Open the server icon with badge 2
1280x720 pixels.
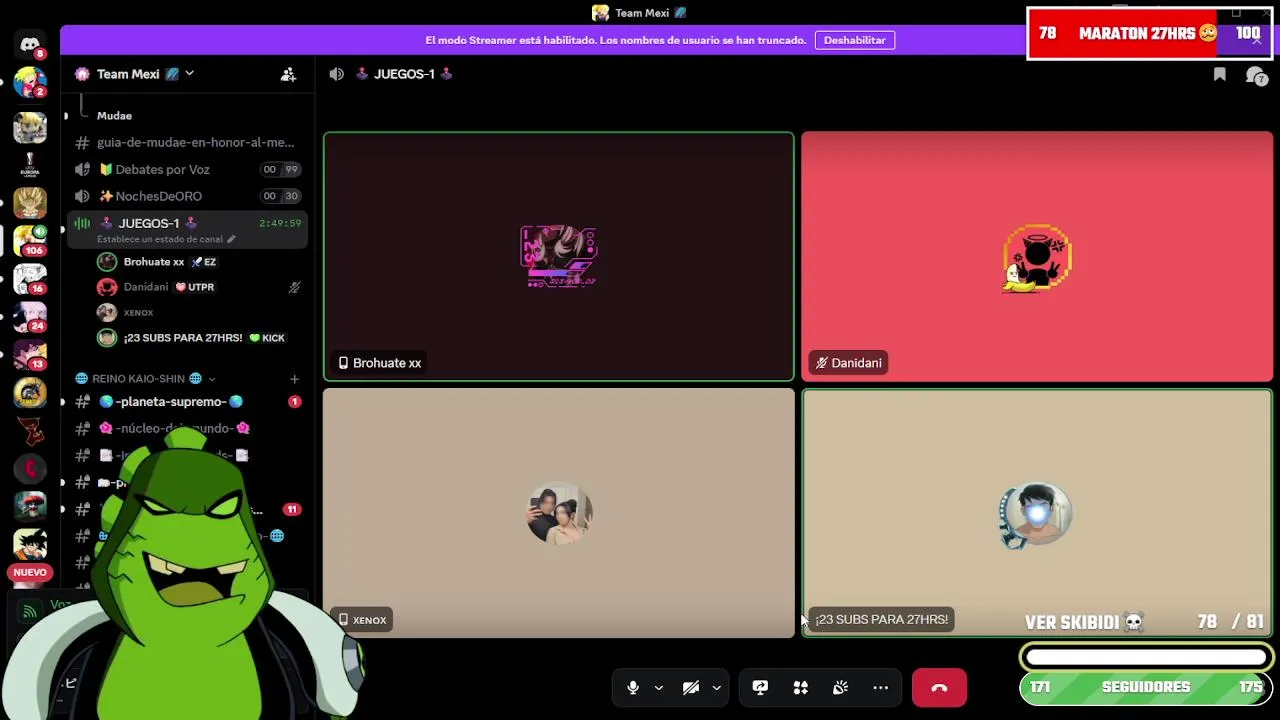pyautogui.click(x=30, y=83)
